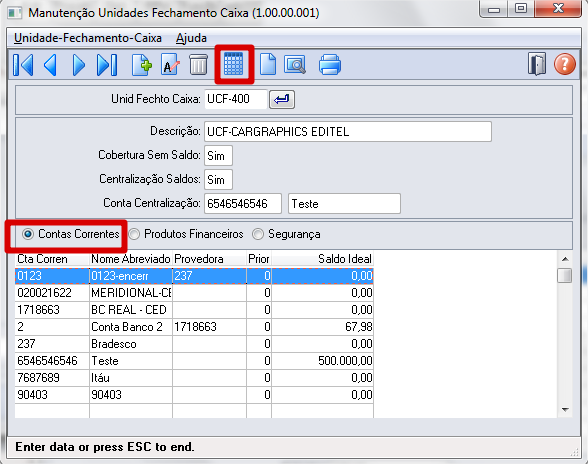Click account 7687689 in the table
The height and width of the screenshot is (464, 588).
[52, 378]
